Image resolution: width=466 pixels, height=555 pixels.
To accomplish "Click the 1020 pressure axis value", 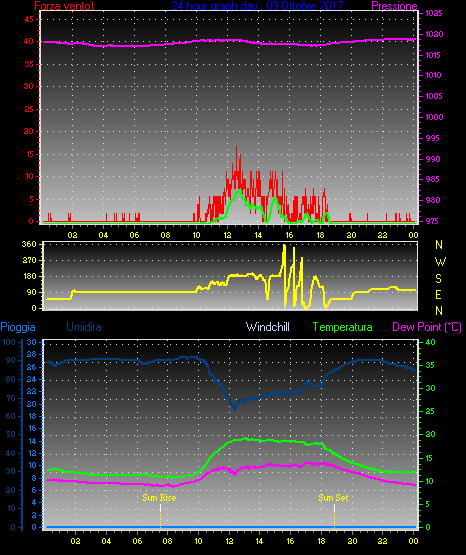I will 434,34.
